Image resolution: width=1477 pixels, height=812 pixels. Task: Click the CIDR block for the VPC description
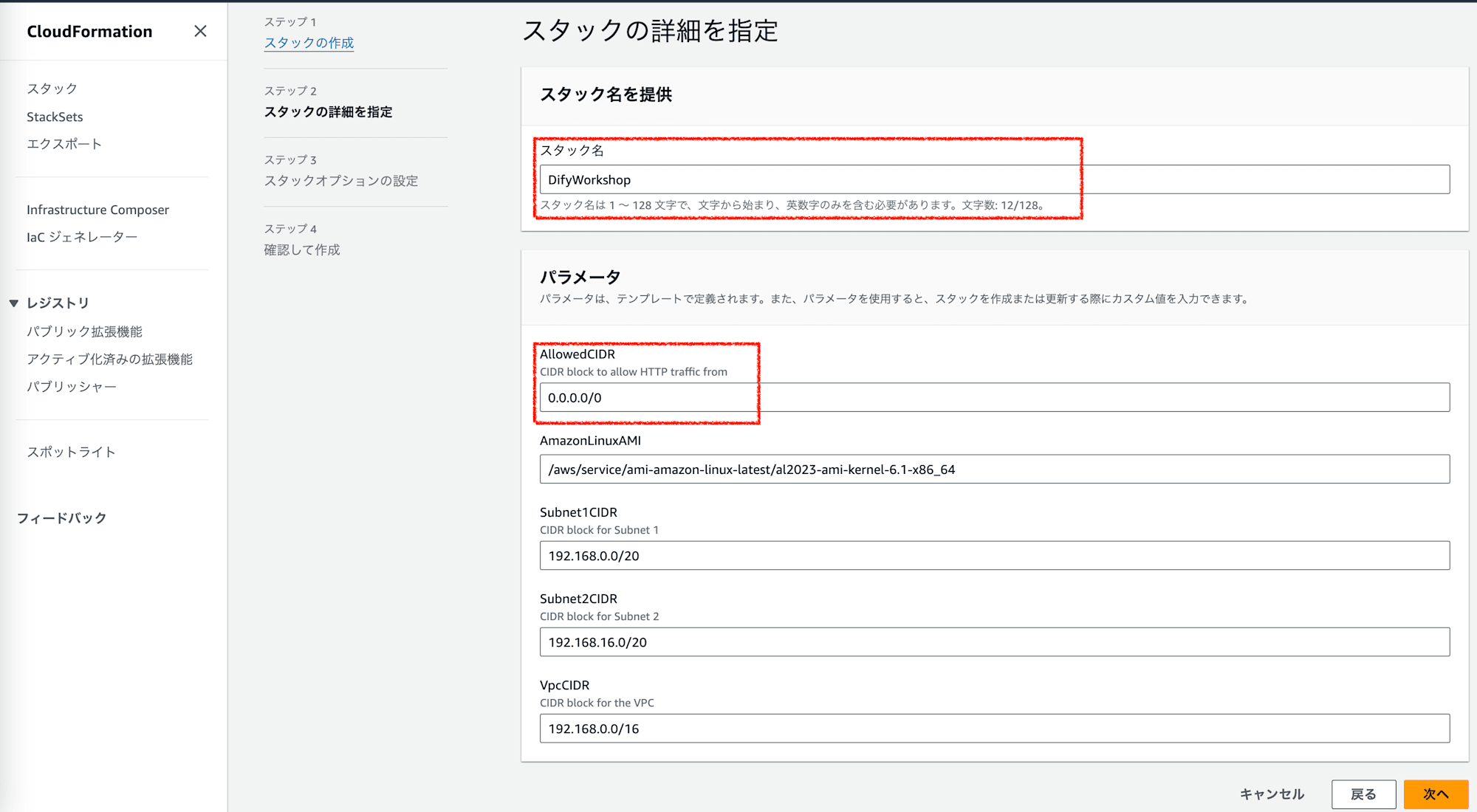597,703
